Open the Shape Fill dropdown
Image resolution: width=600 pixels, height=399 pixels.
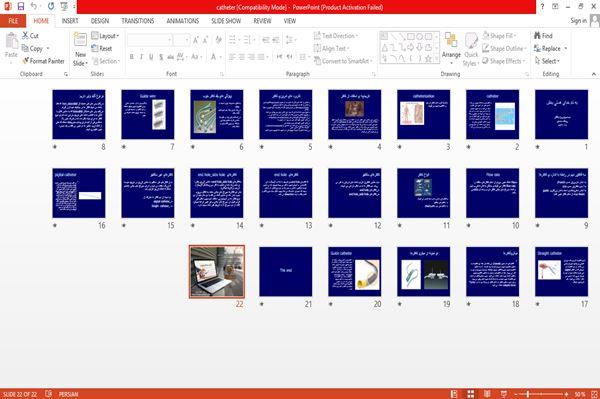point(499,36)
